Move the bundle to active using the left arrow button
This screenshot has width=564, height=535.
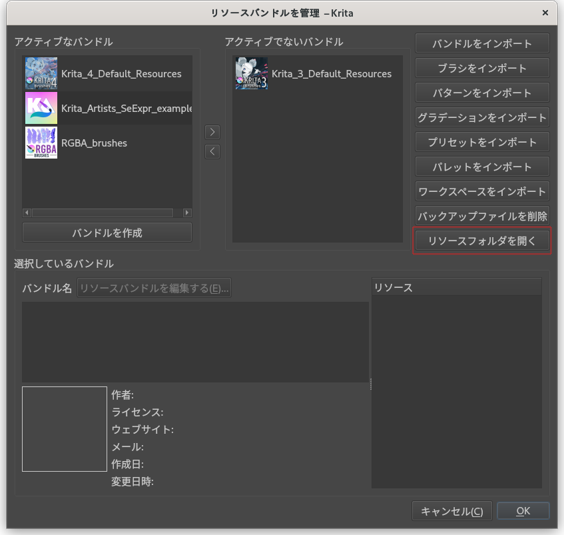click(x=212, y=151)
